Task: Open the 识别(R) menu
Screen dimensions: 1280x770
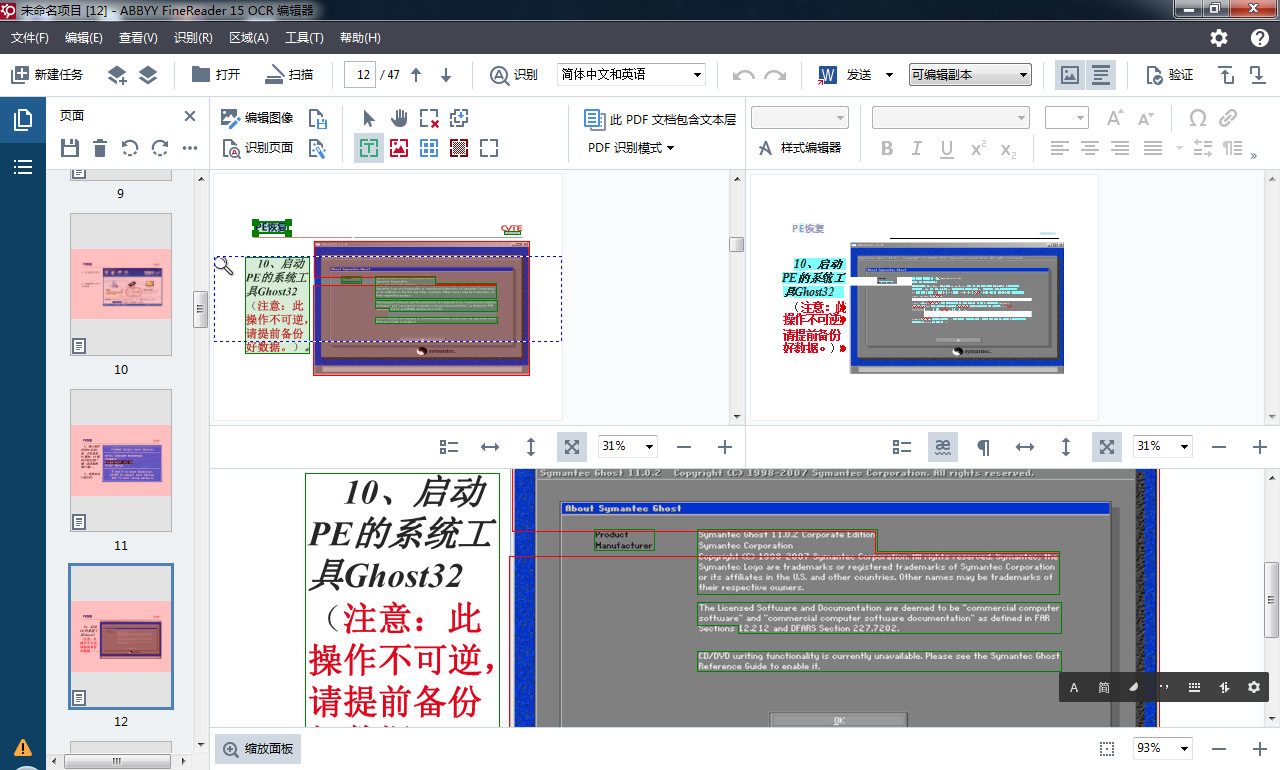Action: (x=193, y=38)
